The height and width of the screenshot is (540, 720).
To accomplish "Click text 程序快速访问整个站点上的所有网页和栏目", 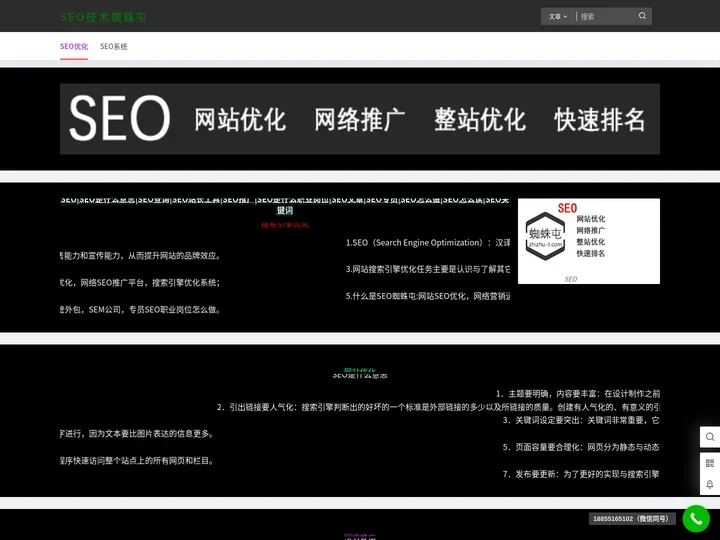I will pos(137,461).
